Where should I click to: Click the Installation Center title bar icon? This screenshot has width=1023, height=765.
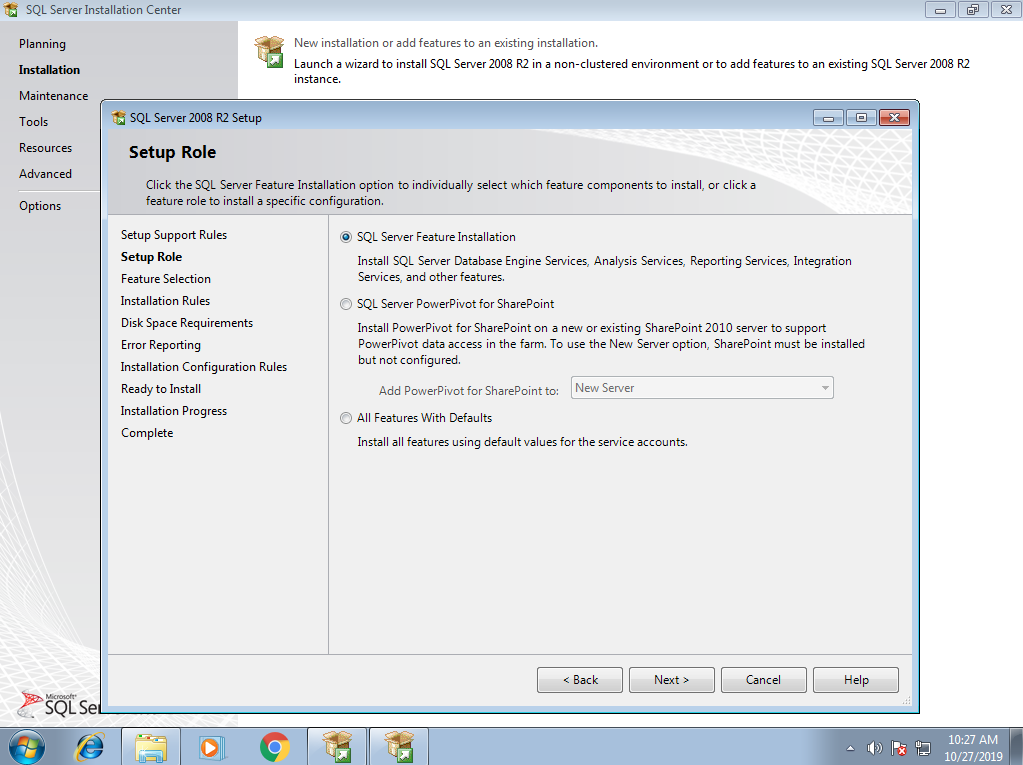11,10
